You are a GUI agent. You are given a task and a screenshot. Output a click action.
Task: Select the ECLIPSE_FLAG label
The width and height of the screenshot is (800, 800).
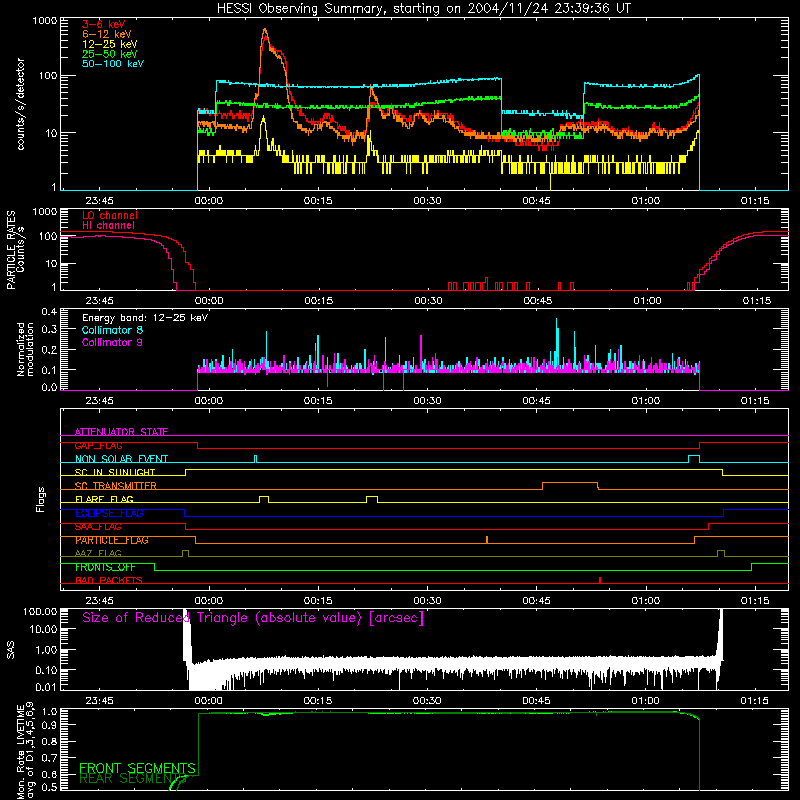[x=109, y=513]
